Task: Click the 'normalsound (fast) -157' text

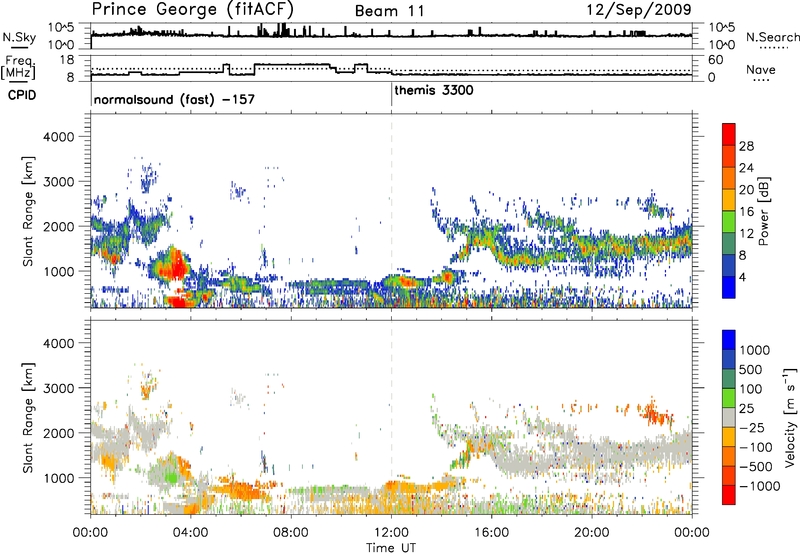Action: [174, 99]
